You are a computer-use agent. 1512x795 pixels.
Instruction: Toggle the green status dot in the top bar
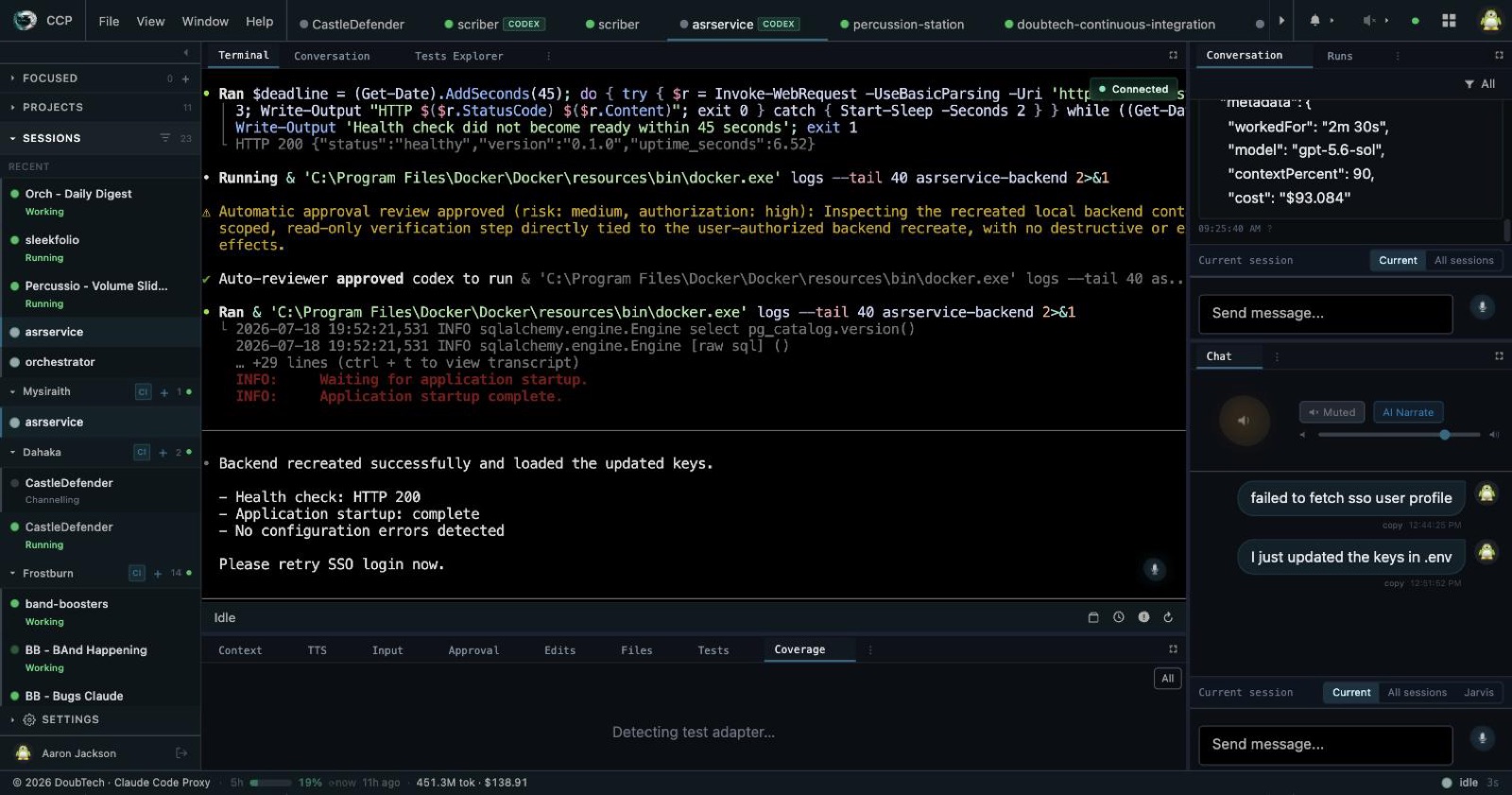[x=1415, y=21]
